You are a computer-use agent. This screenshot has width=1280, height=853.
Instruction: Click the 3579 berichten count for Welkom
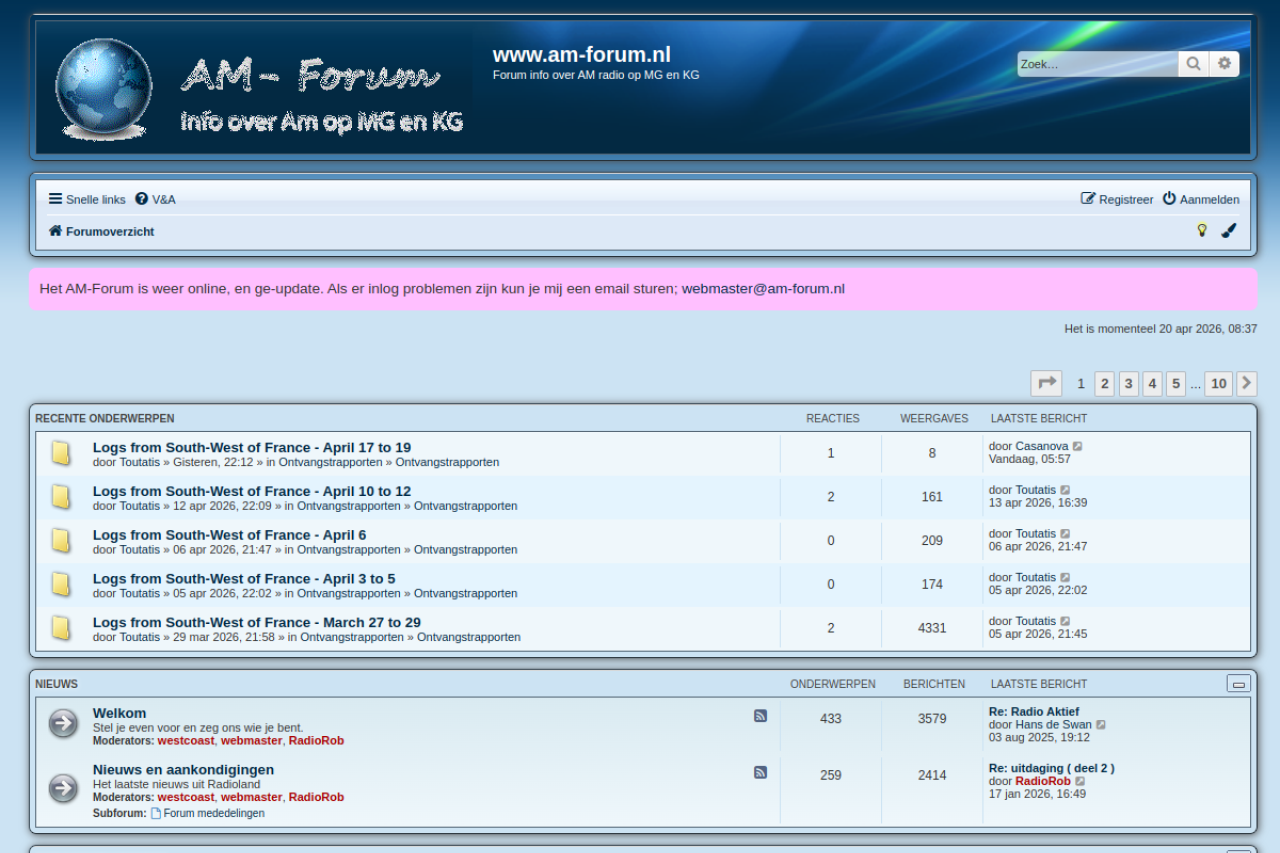tap(932, 719)
